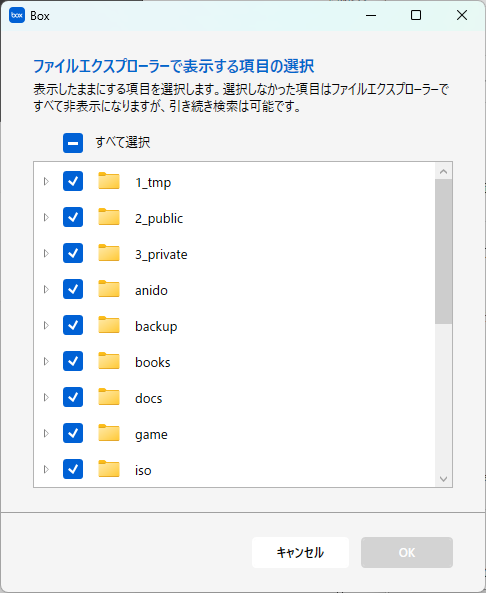Select the anido folder name

pos(151,290)
